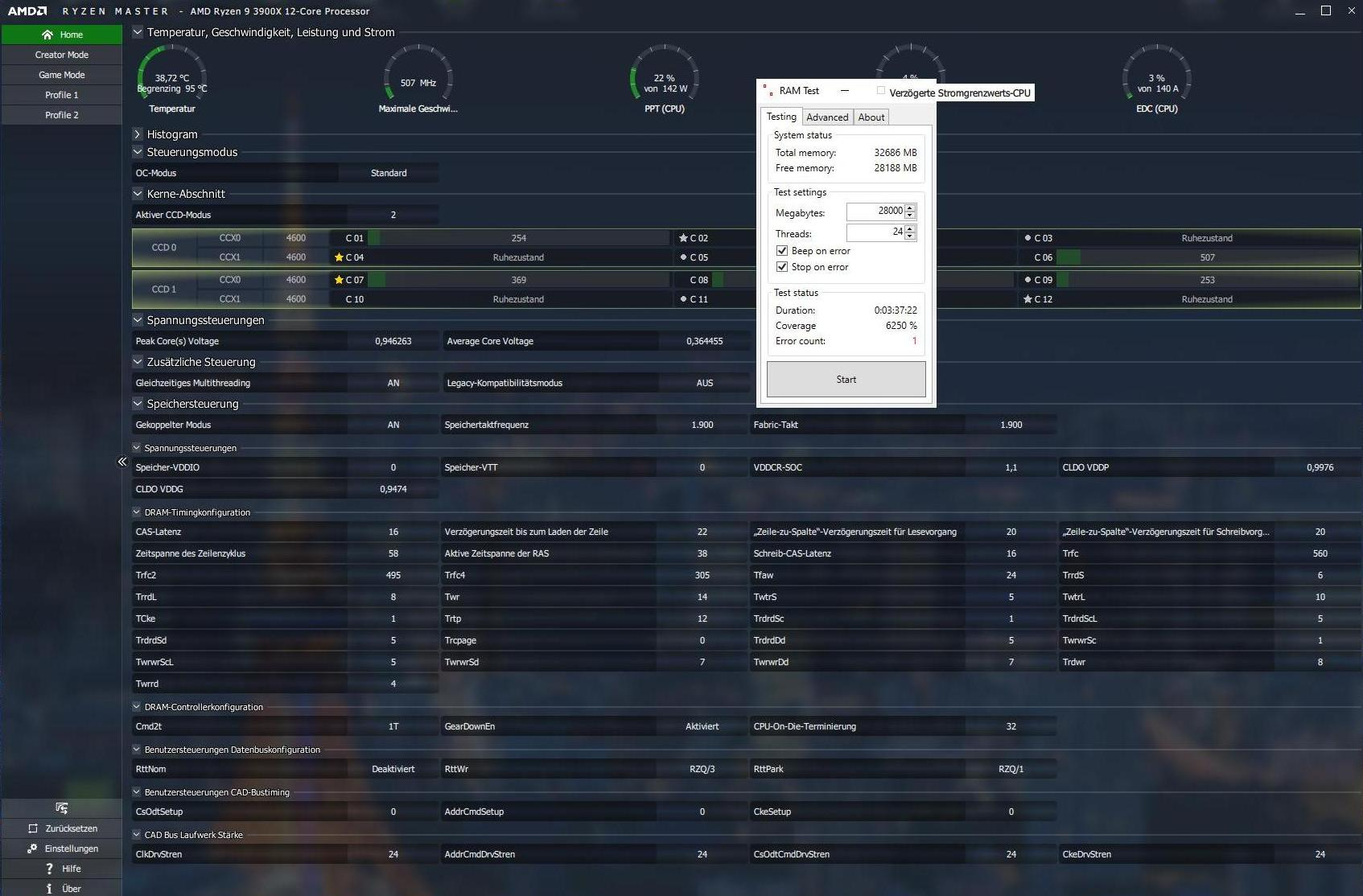The width and height of the screenshot is (1363, 896).
Task: Click the OC-Modus value Standard
Action: pos(389,173)
